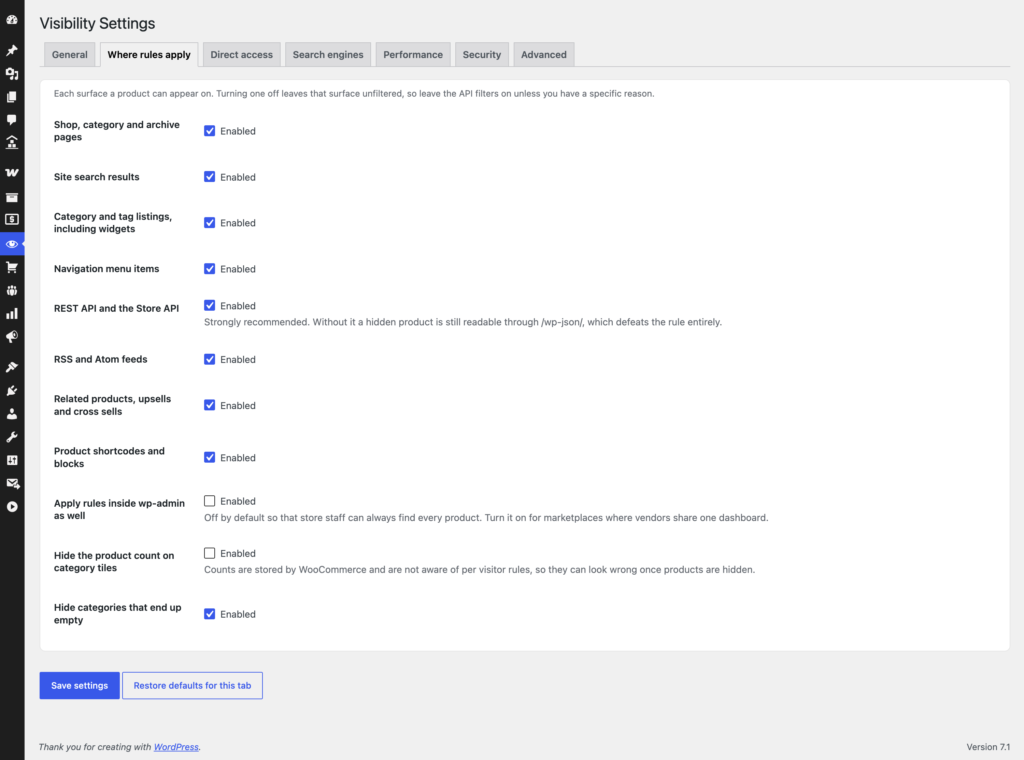This screenshot has height=760, width=1024.
Task: Click the 'REST API and the Store API' label
Action: tap(116, 308)
